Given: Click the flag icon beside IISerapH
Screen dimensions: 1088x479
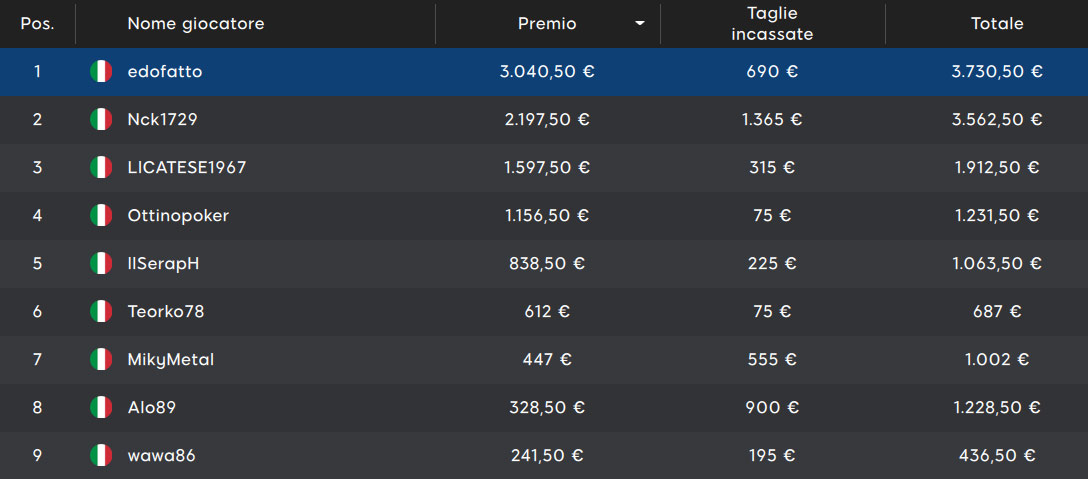Looking at the screenshot, I should [x=101, y=263].
